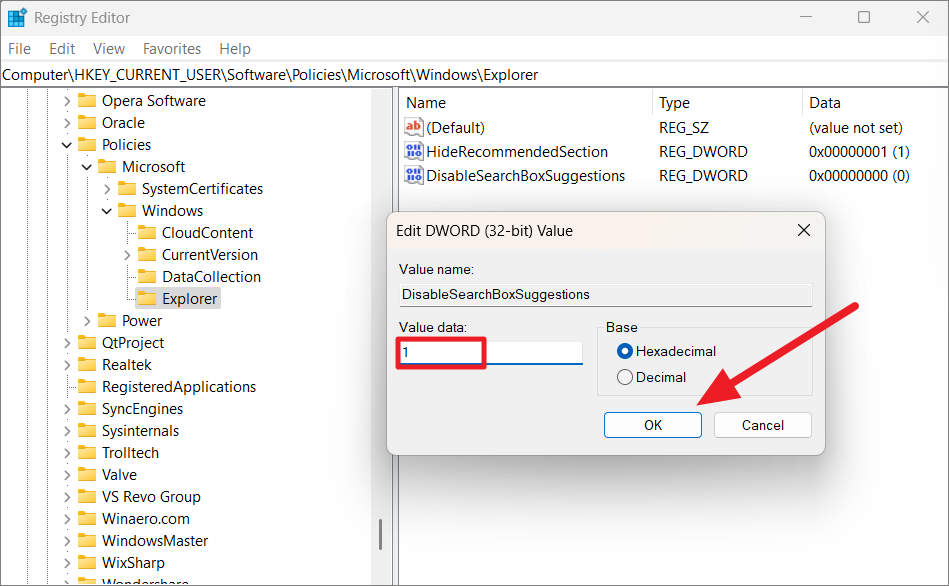This screenshot has width=949, height=586.
Task: Expand the SystemCertificates key
Action: (x=107, y=189)
